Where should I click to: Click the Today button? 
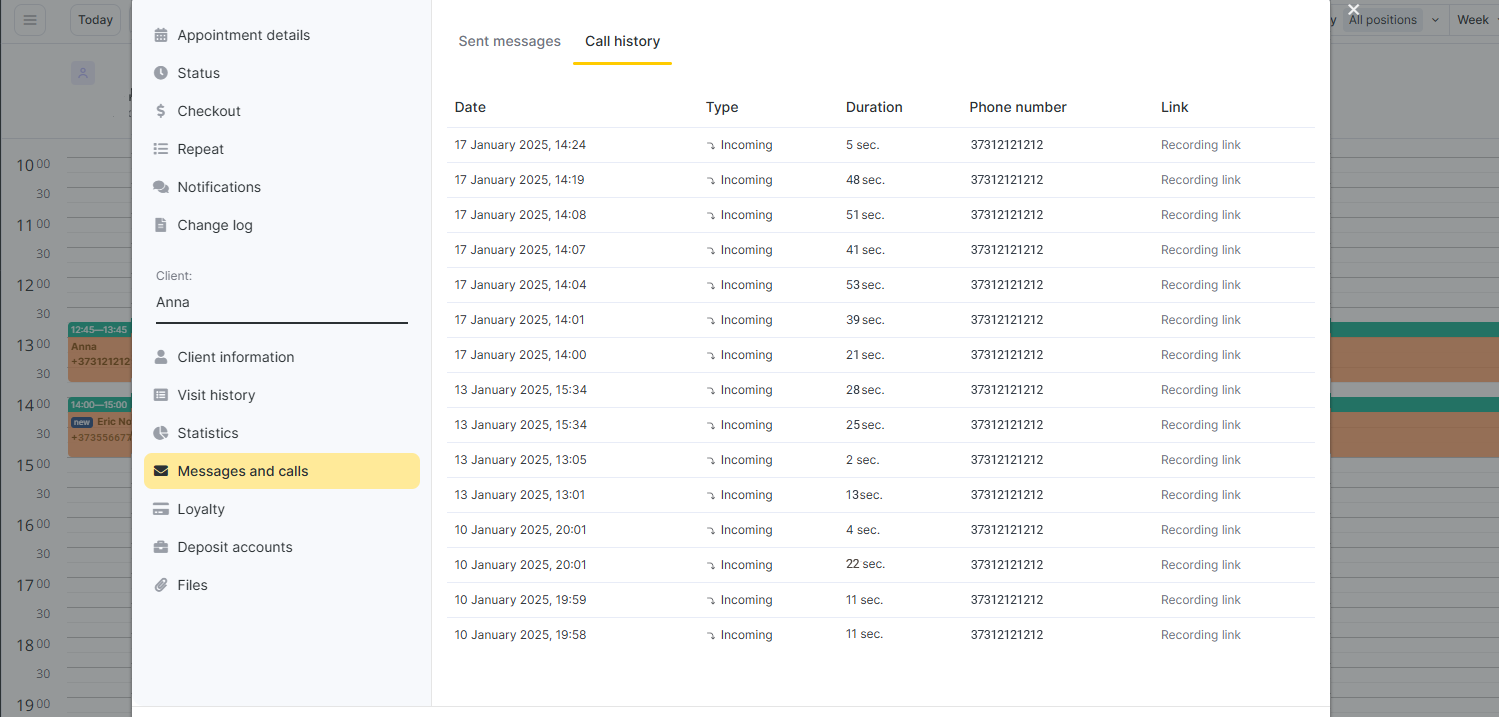95,20
